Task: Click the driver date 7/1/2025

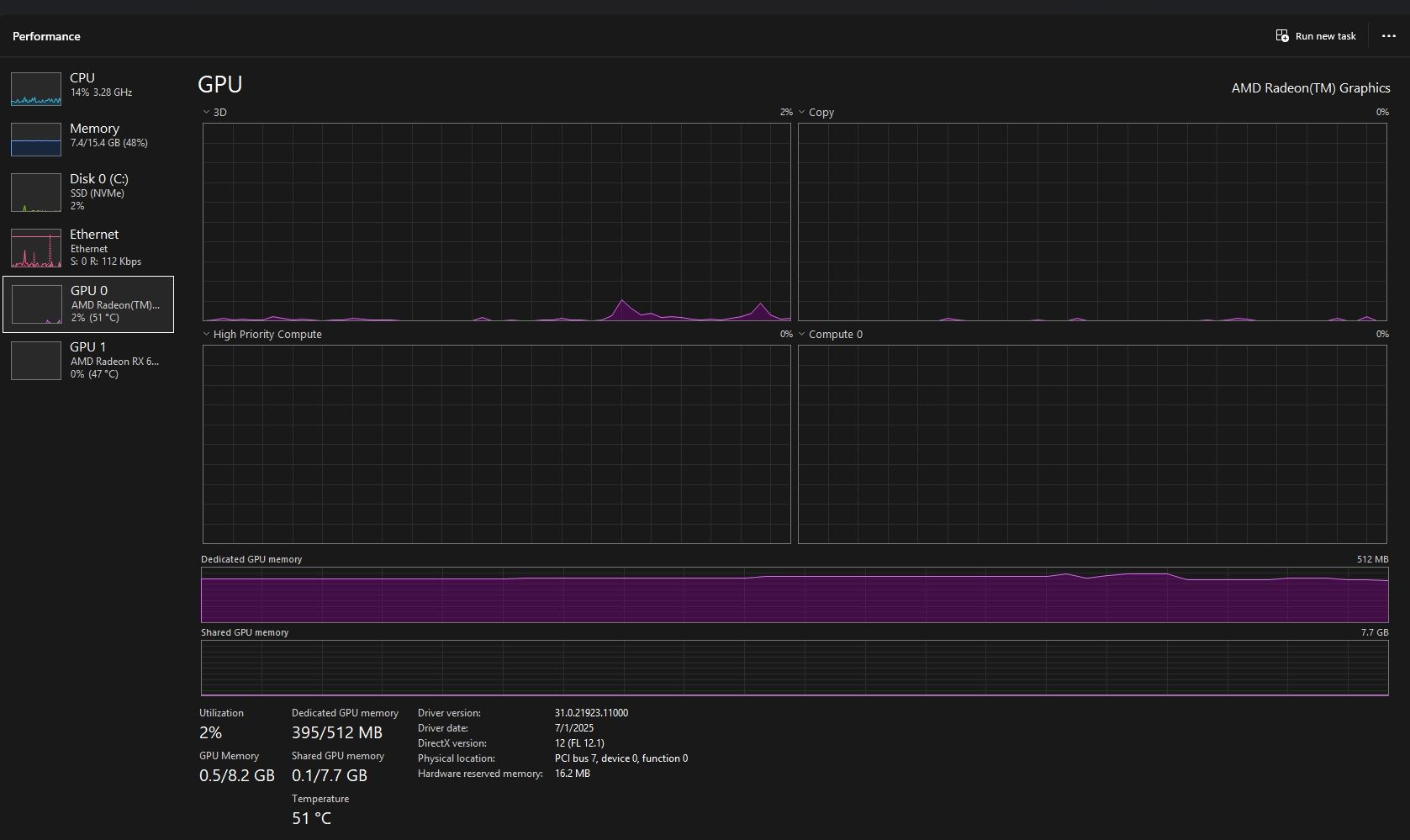Action: pos(574,728)
